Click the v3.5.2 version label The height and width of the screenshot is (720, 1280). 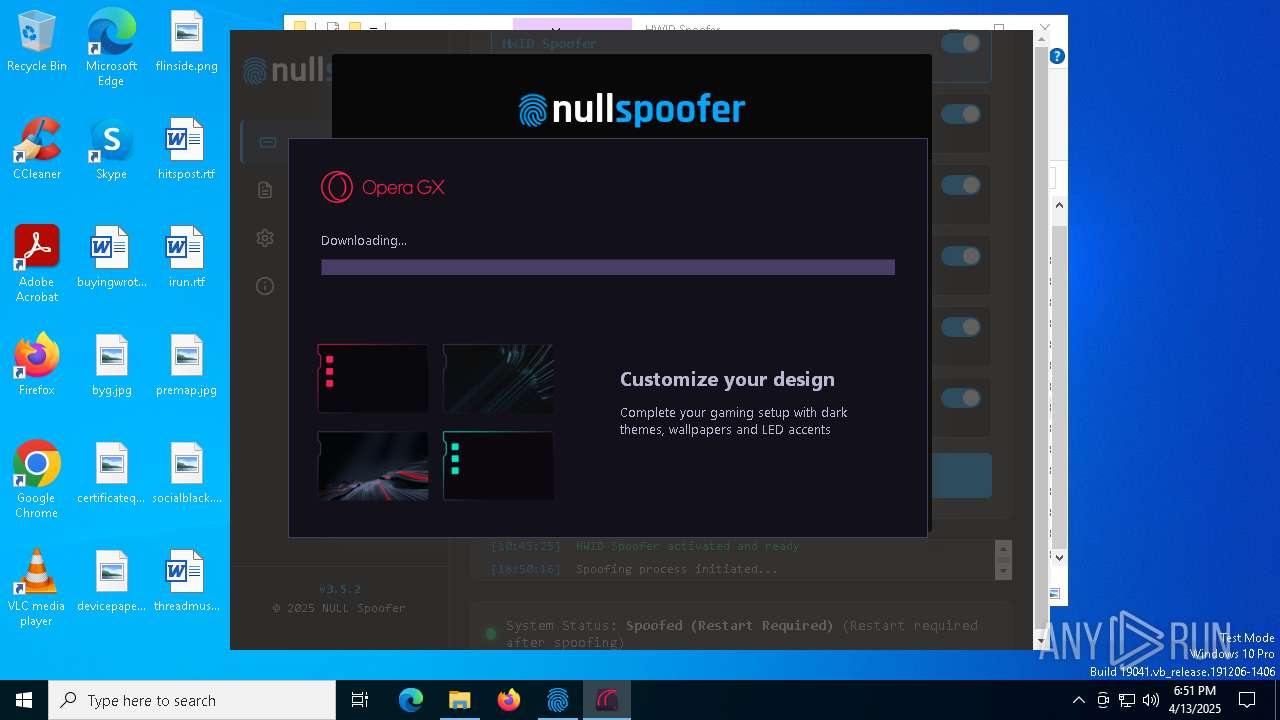[x=340, y=589]
